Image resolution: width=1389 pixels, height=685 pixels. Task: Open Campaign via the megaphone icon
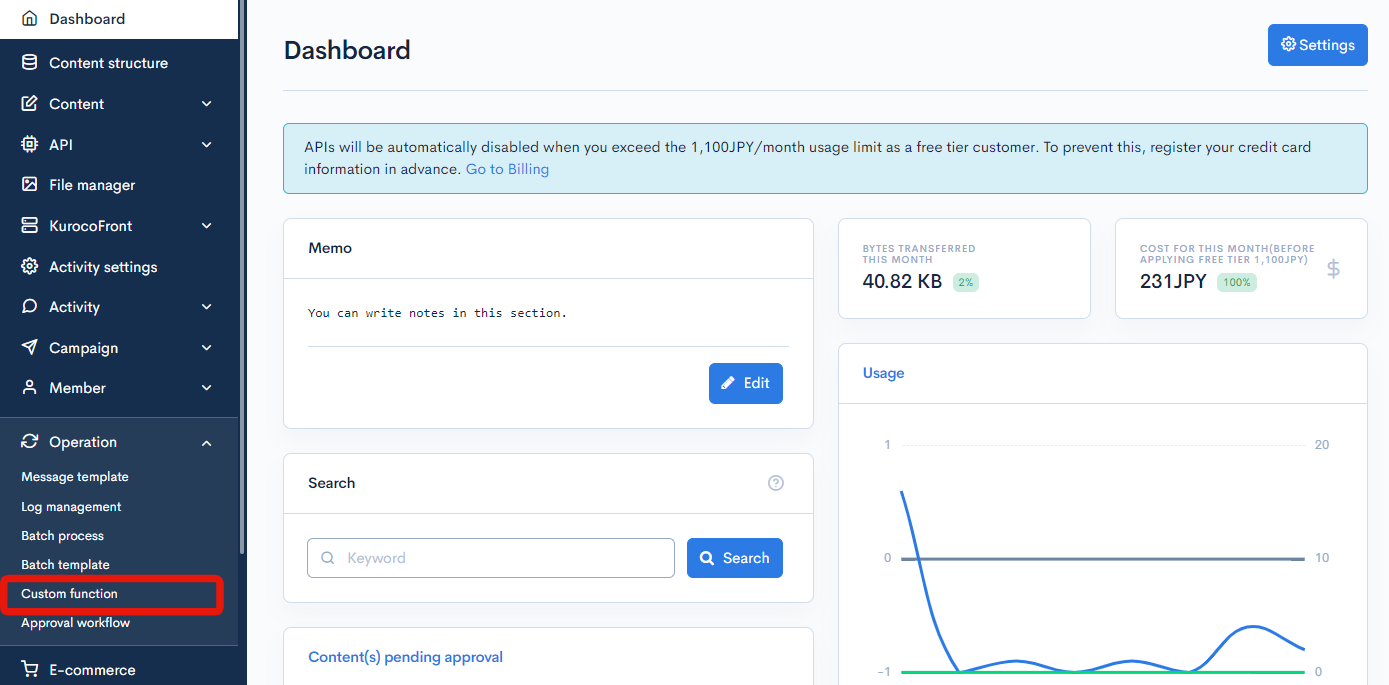point(29,347)
